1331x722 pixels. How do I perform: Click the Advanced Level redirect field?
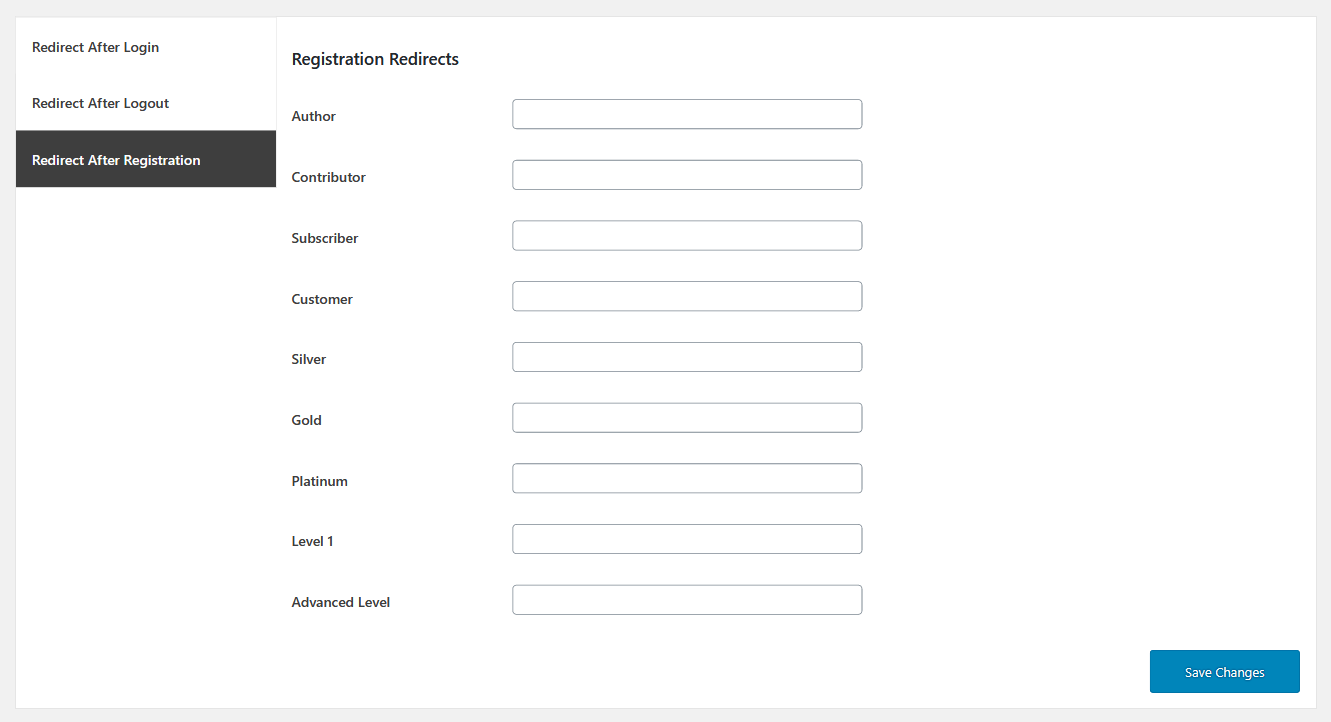687,600
